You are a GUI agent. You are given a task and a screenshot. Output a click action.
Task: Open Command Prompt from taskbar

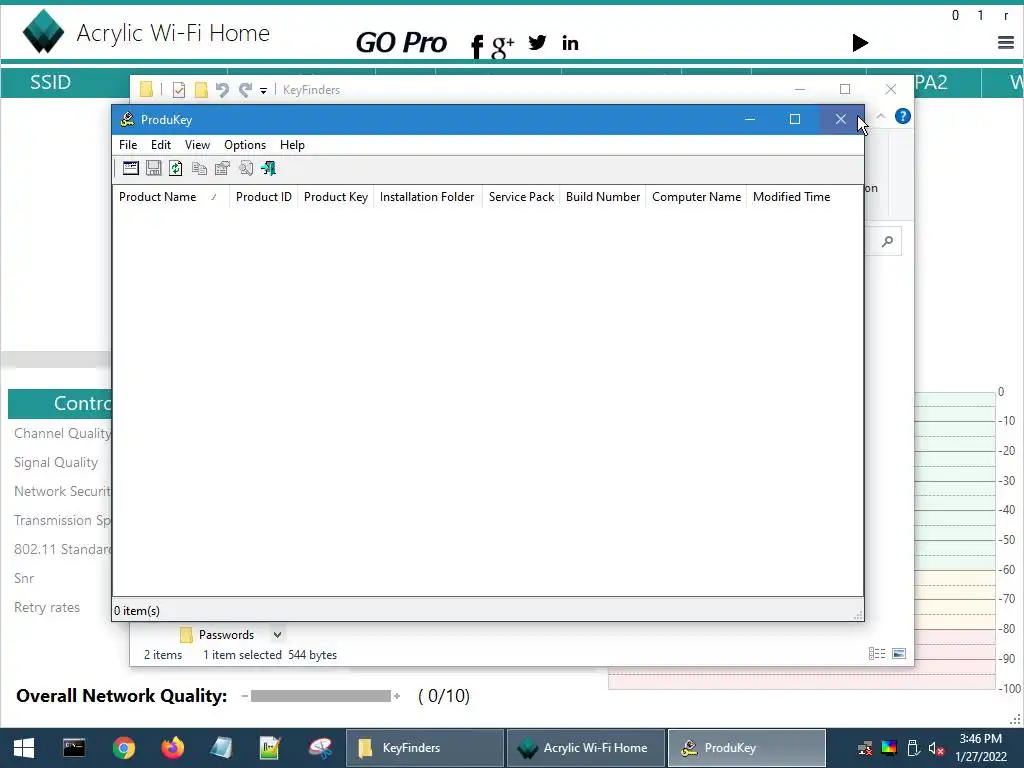point(74,748)
